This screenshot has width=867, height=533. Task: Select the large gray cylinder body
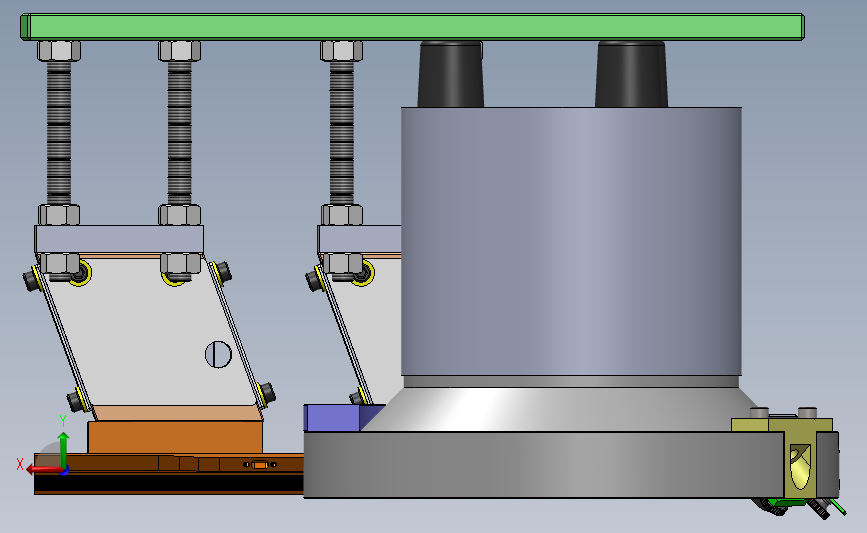[571, 242]
